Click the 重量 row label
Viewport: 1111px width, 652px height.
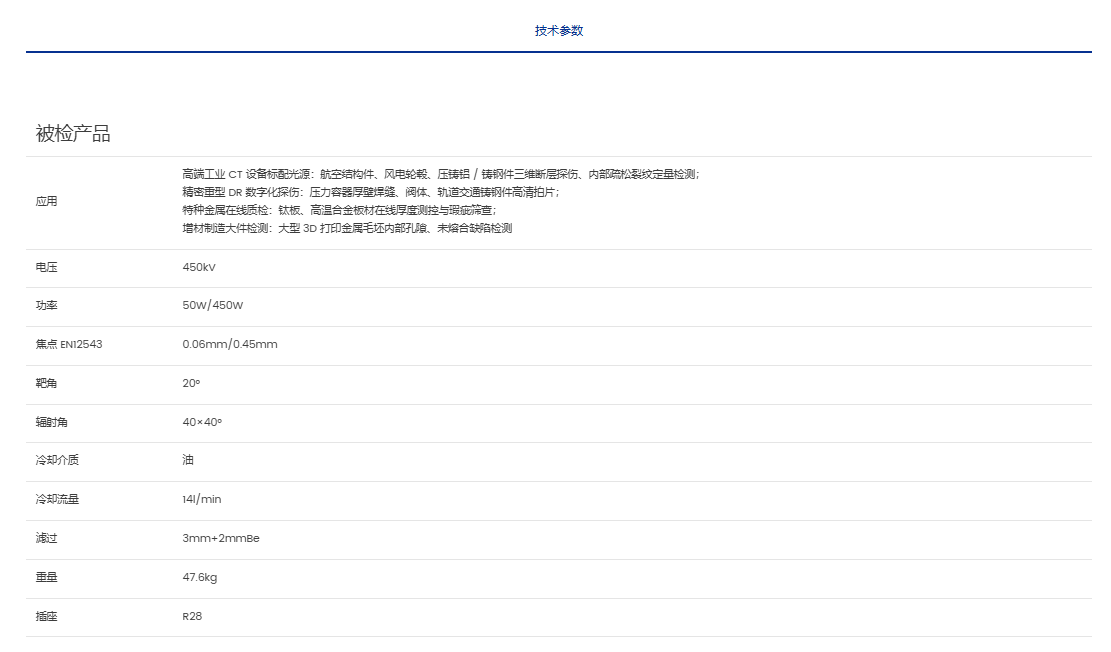[x=46, y=578]
